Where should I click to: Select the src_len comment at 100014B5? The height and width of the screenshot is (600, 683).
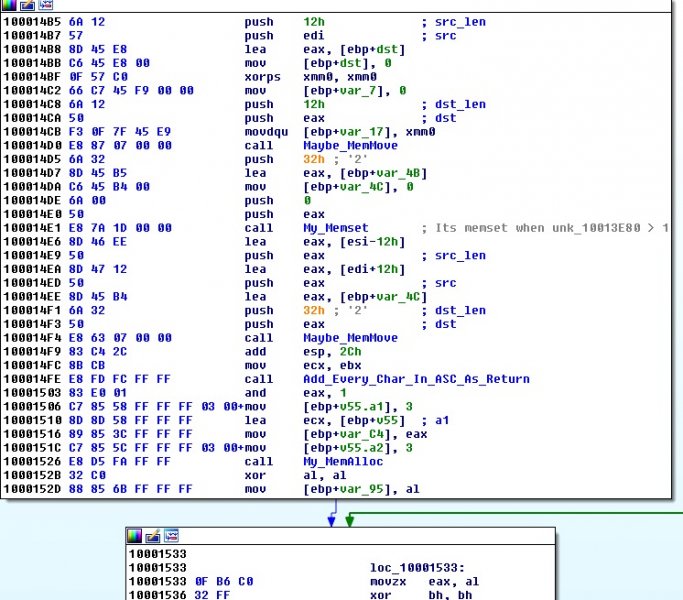point(460,22)
